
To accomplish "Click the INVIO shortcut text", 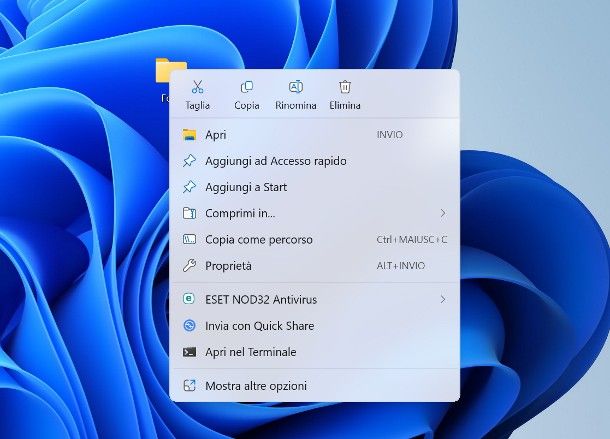I will click(x=389, y=135).
